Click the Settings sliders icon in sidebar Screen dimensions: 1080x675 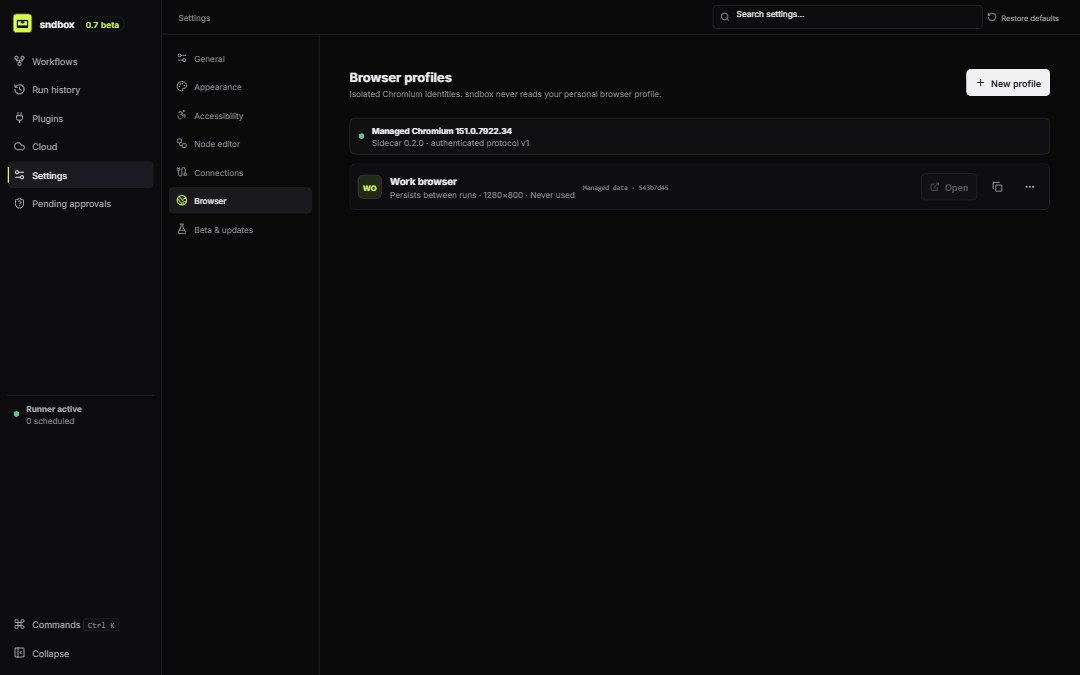click(x=19, y=175)
